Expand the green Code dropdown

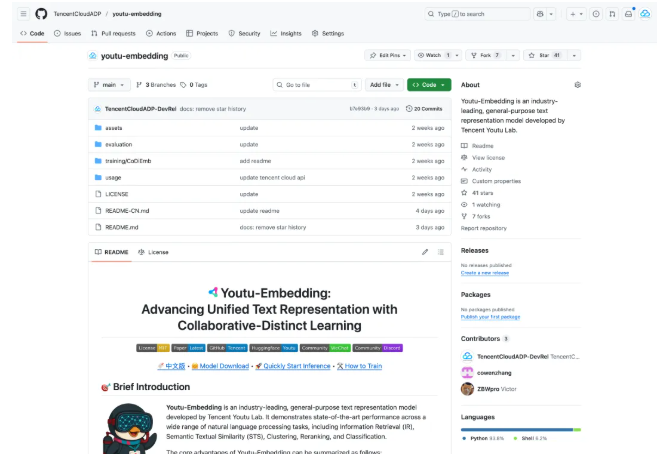click(x=428, y=85)
